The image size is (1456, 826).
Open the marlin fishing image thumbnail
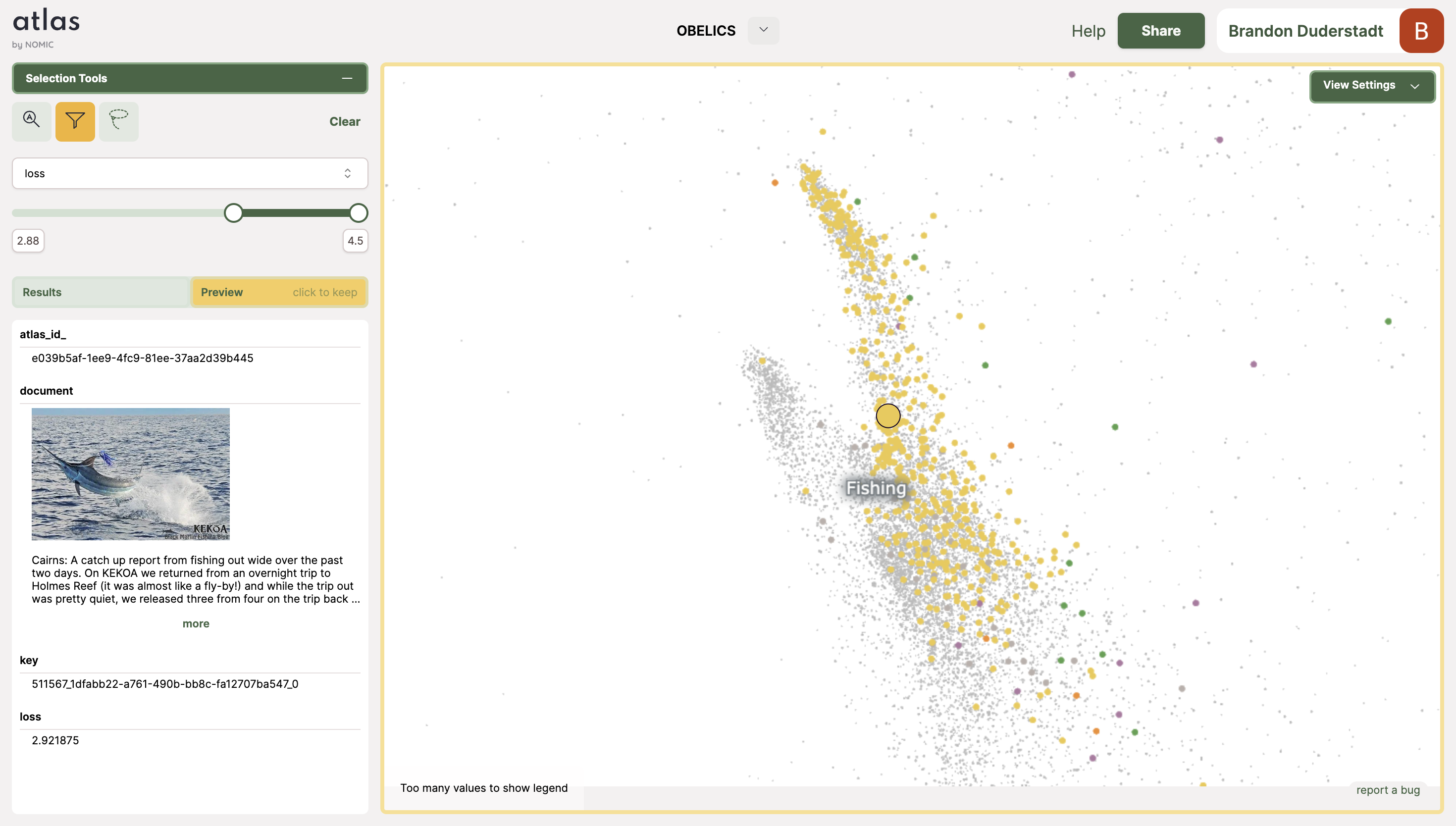[130, 474]
